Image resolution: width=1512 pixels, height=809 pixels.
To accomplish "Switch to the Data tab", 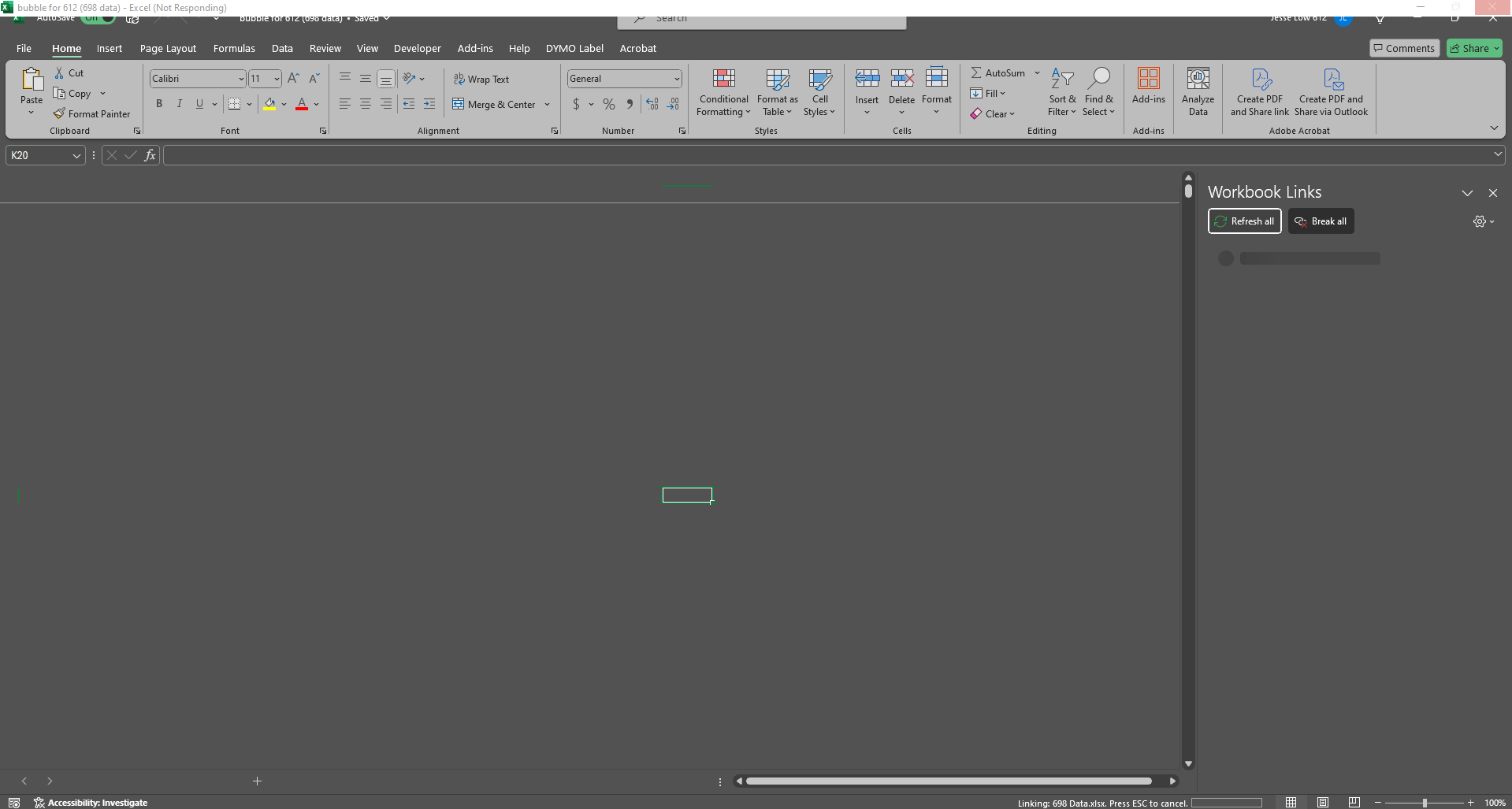I will coord(282,48).
